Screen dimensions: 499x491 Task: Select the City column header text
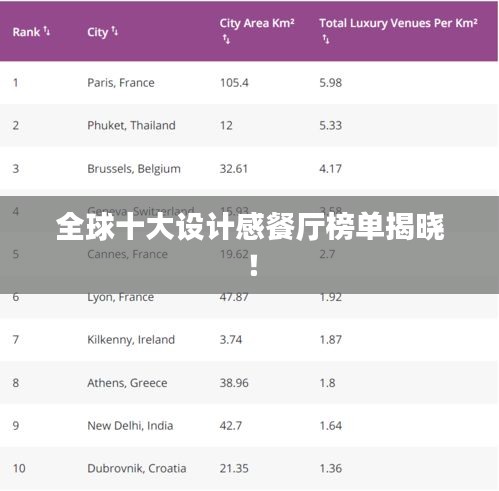[x=98, y=32]
